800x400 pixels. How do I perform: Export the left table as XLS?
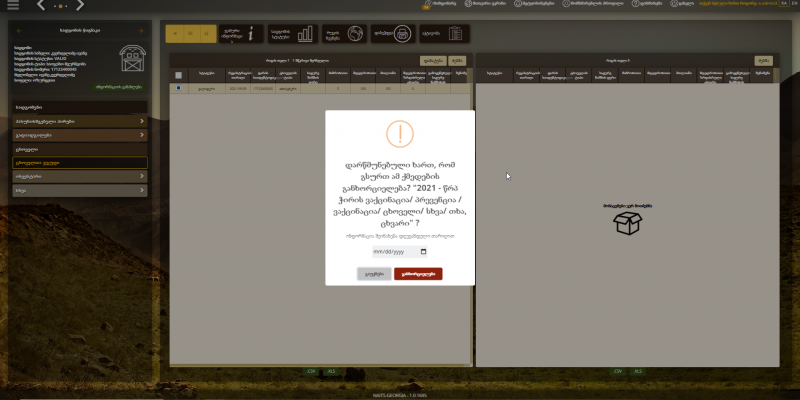click(x=331, y=371)
